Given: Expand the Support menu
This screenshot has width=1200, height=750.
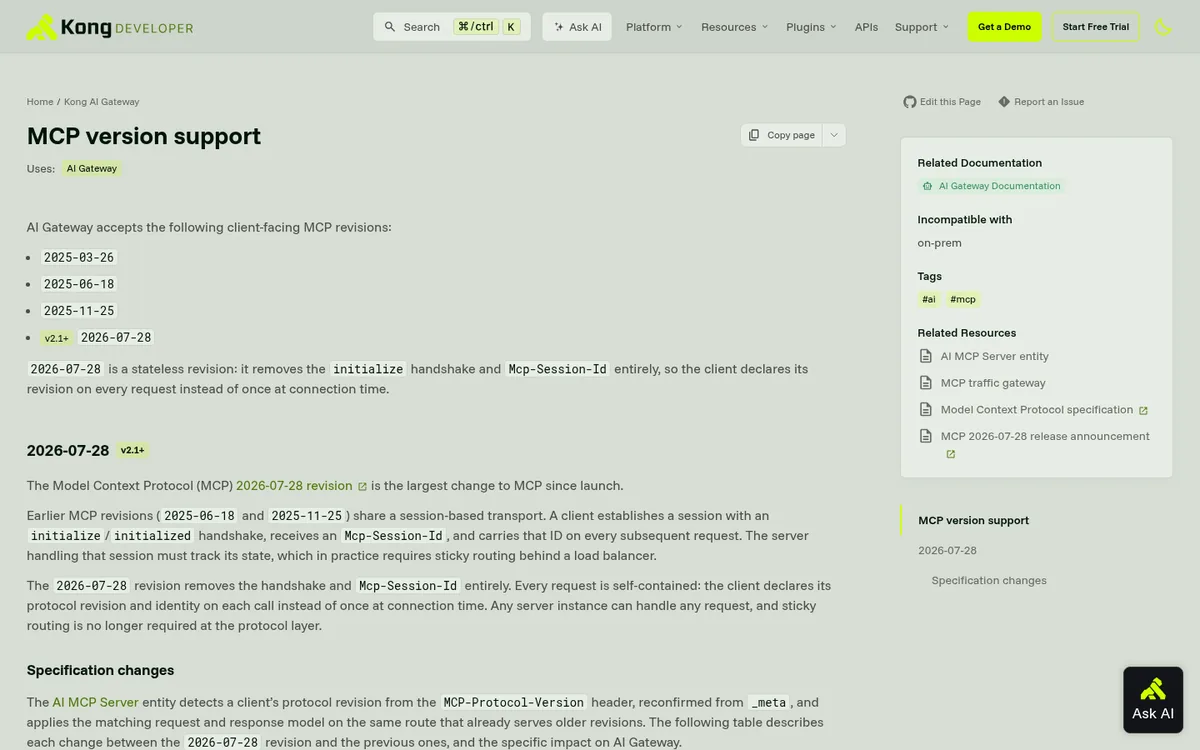Looking at the screenshot, I should coord(922,27).
